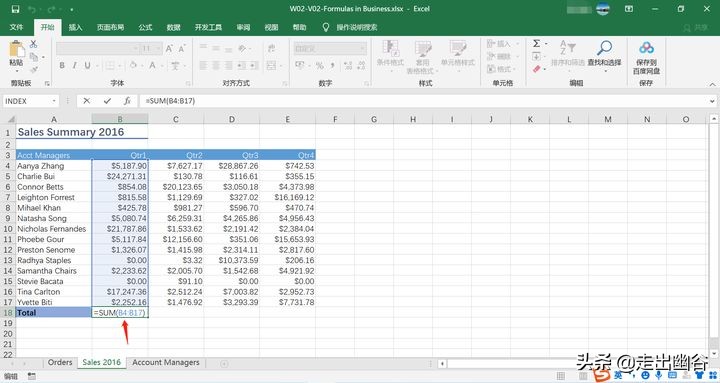
Task: Click the macro record status bar icon
Action: tap(32, 376)
